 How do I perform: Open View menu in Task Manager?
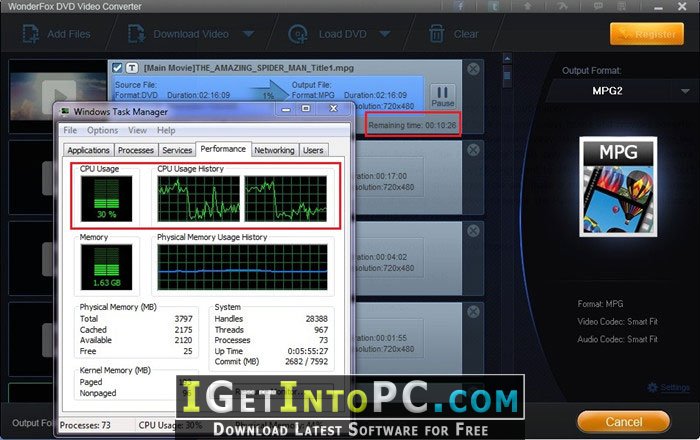(137, 130)
